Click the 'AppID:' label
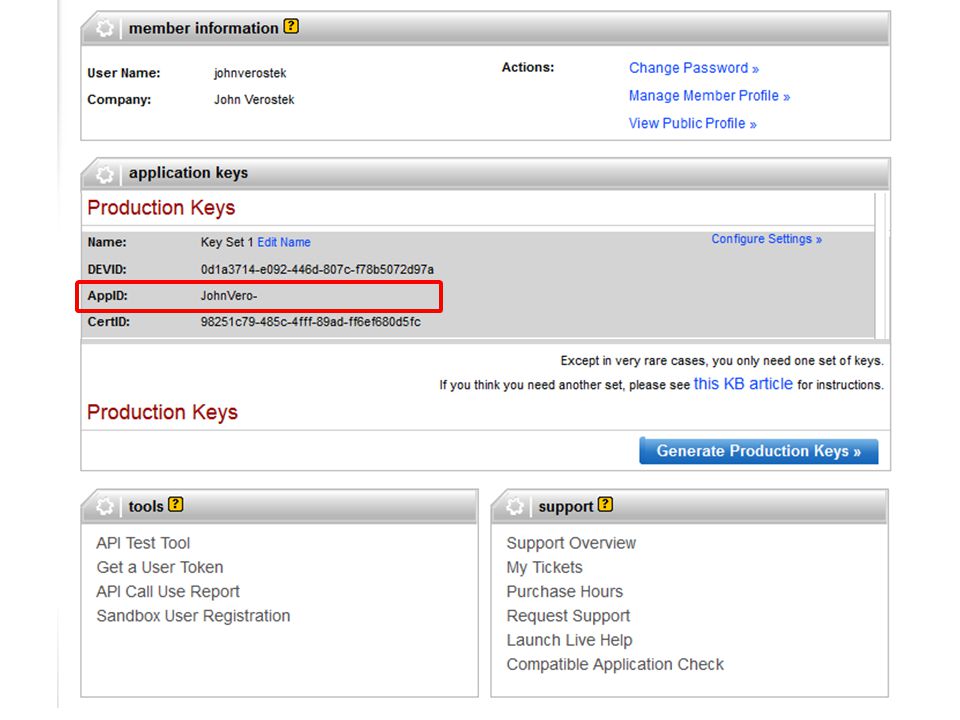The width and height of the screenshot is (960, 720). [108, 296]
